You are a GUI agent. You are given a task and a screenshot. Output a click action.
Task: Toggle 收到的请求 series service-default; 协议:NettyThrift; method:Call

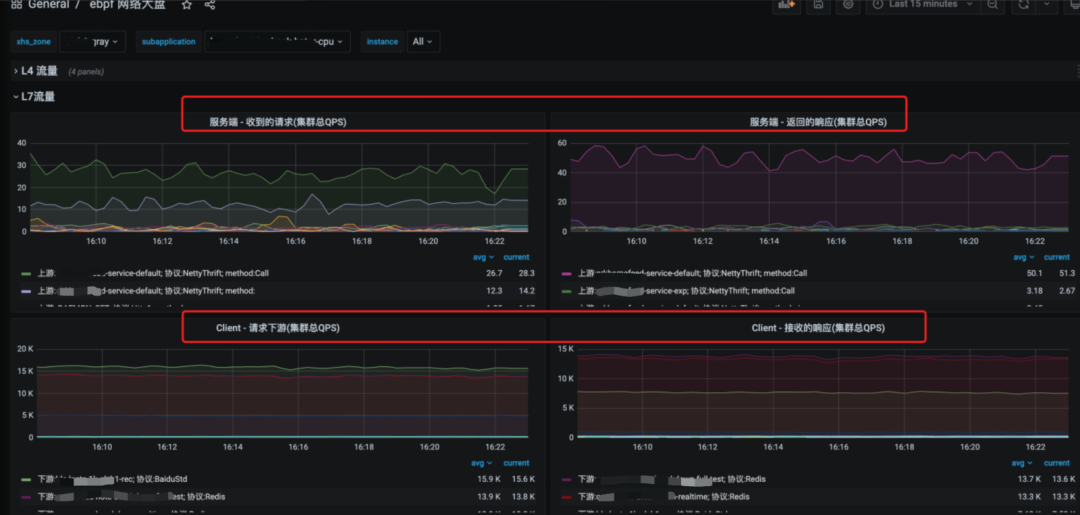click(x=153, y=273)
